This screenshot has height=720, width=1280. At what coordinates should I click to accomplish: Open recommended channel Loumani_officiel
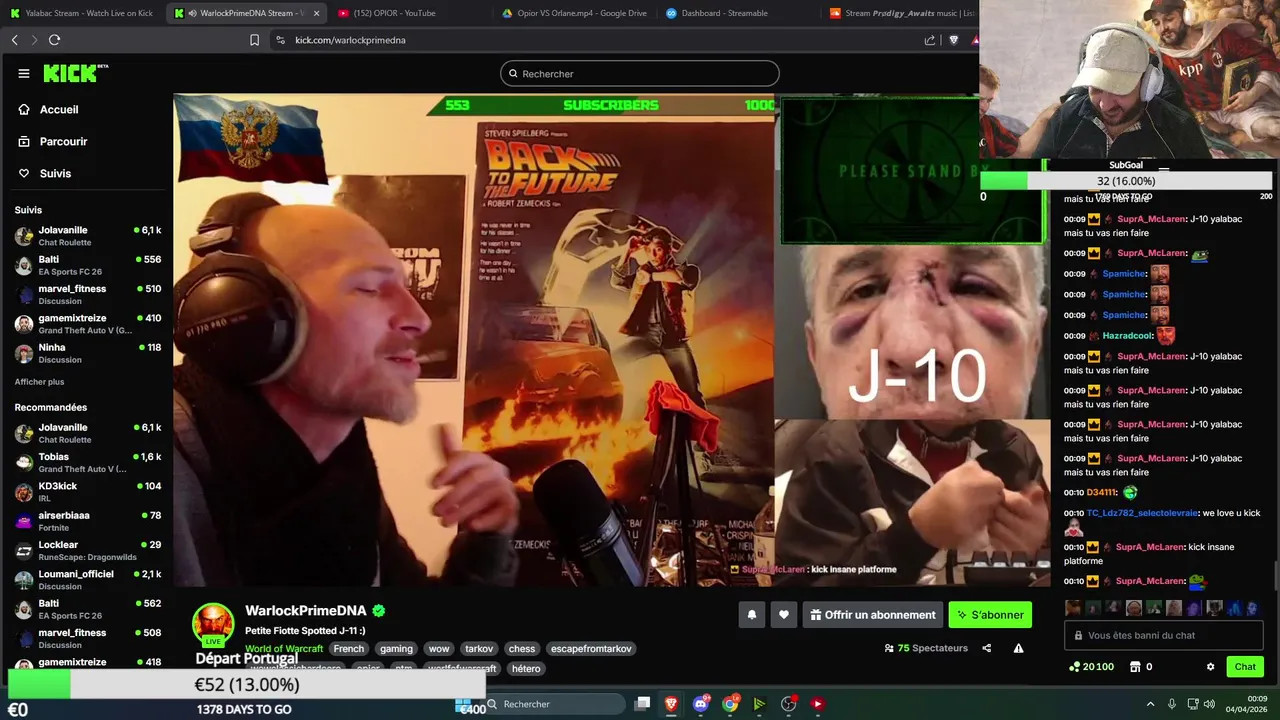click(88, 579)
